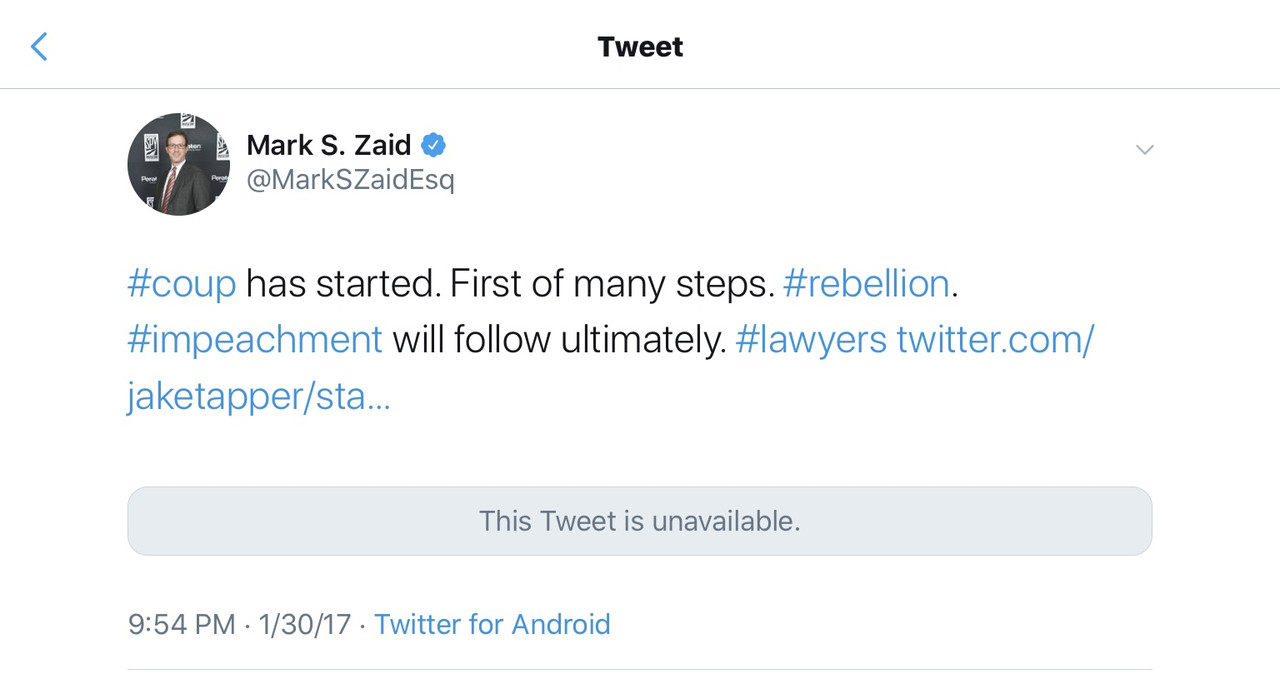Open the #rebellion hashtag
This screenshot has width=1280, height=678.
coord(866,284)
